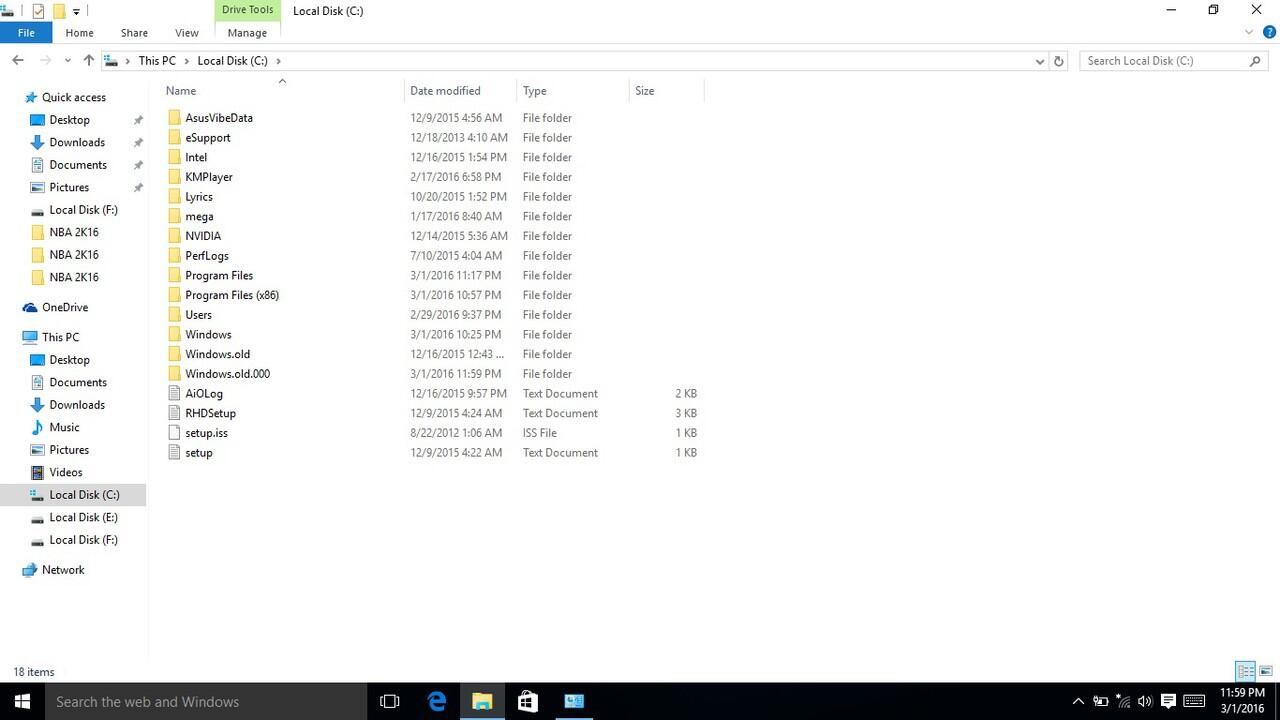Screen dimensions: 1280x720
Task: Open the Home ribbon tab
Action: tap(79, 33)
